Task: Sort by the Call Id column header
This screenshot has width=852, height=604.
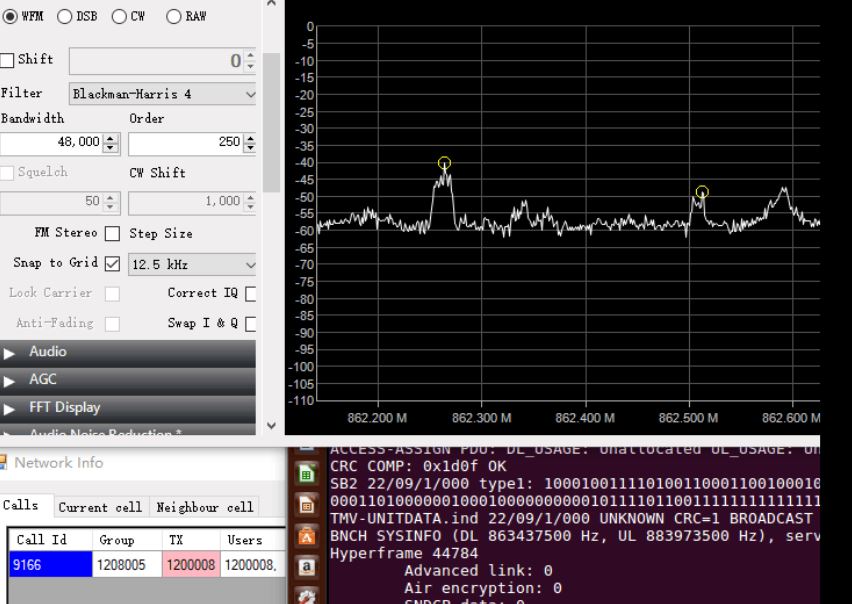Action: (x=50, y=540)
